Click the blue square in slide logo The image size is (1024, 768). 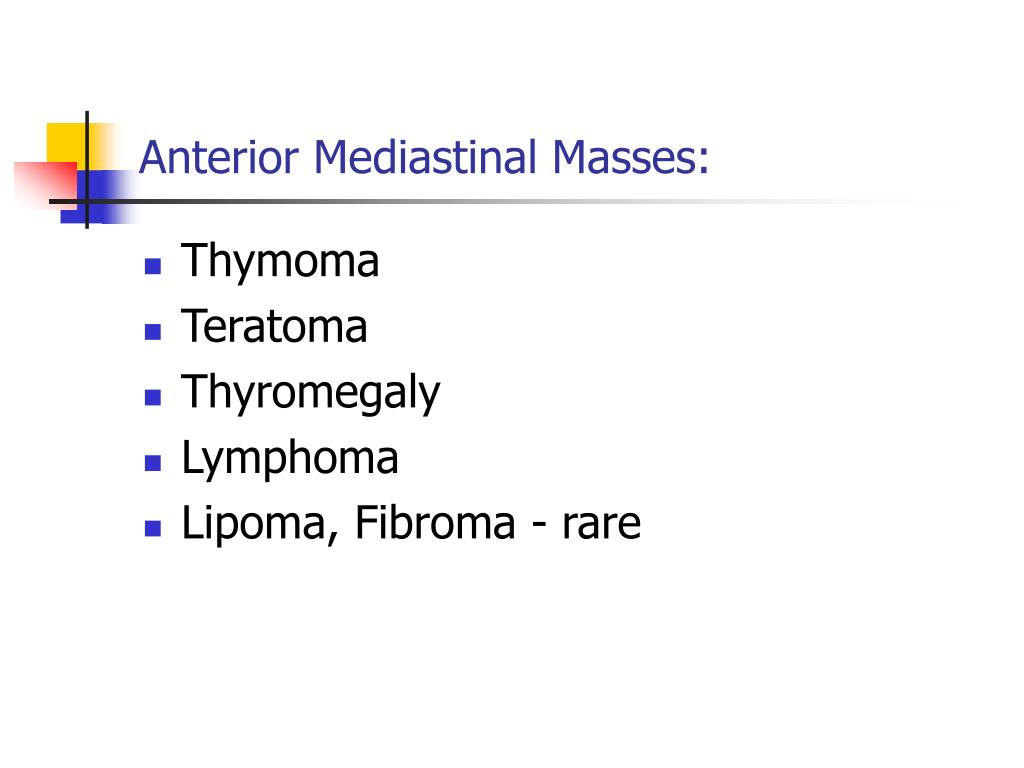point(99,197)
